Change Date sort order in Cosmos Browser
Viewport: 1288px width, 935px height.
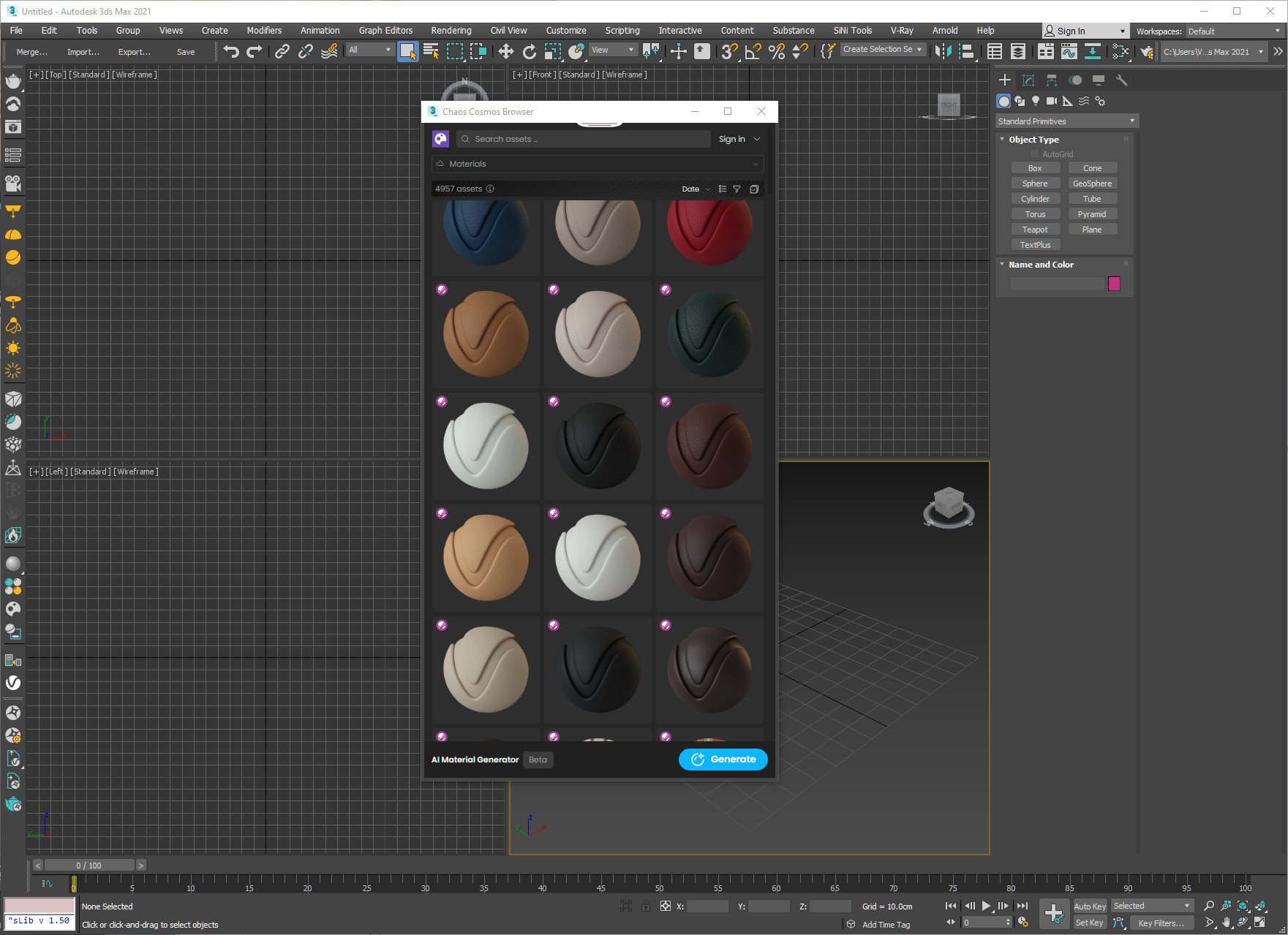[696, 189]
